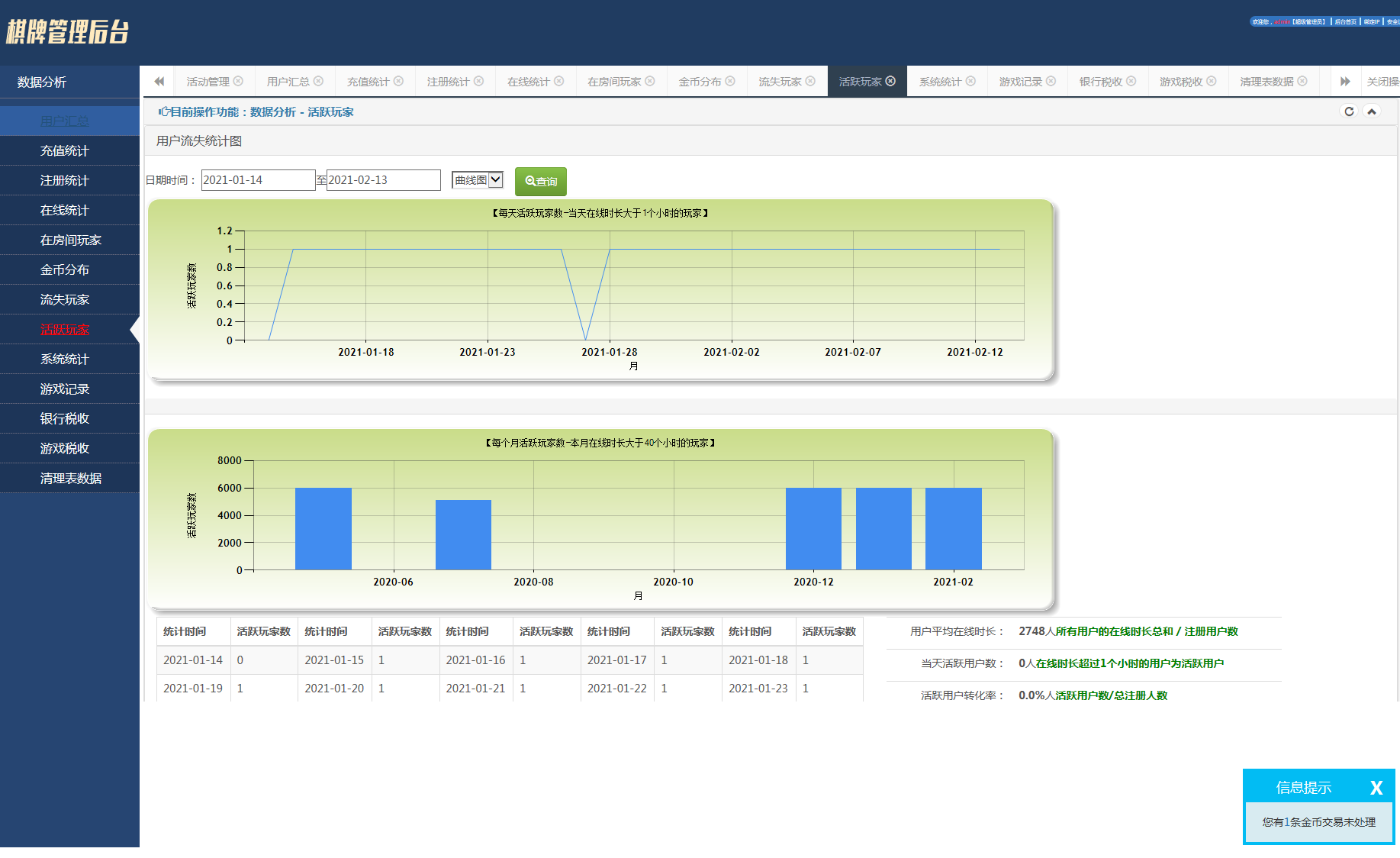Click the refresh icon in the breadcrumb bar
This screenshot has height=858, width=1400.
[x=1349, y=111]
